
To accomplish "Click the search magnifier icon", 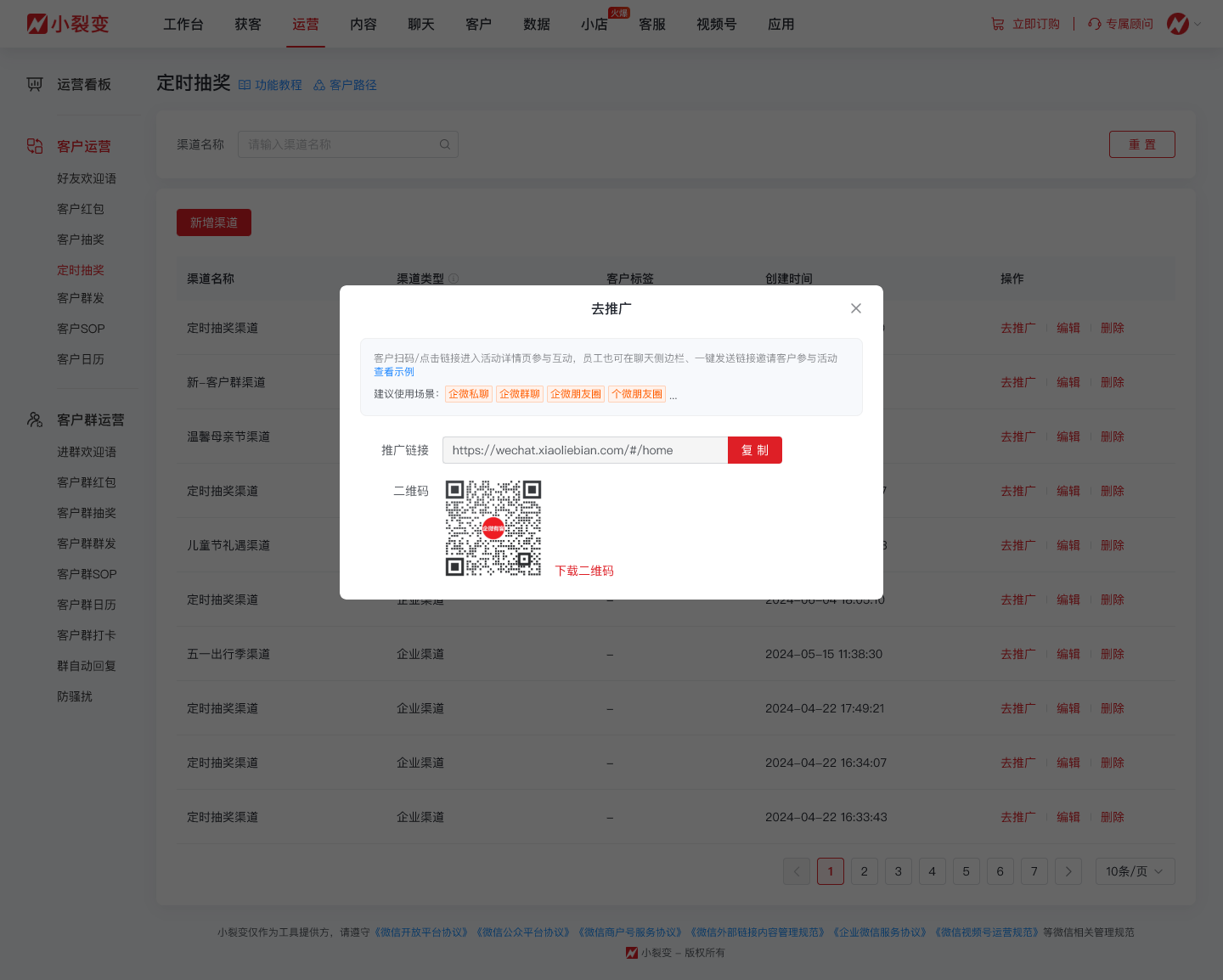I will [x=444, y=144].
